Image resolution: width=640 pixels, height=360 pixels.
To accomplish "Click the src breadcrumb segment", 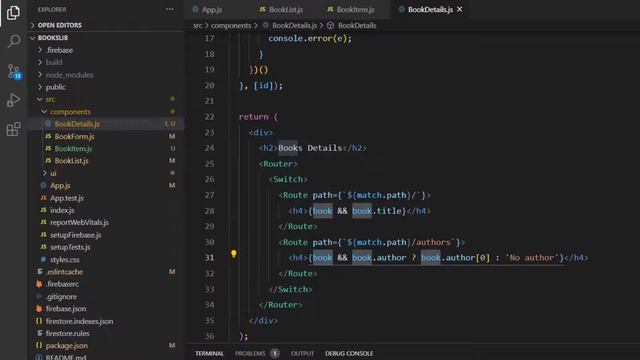I will pyautogui.click(x=198, y=25).
